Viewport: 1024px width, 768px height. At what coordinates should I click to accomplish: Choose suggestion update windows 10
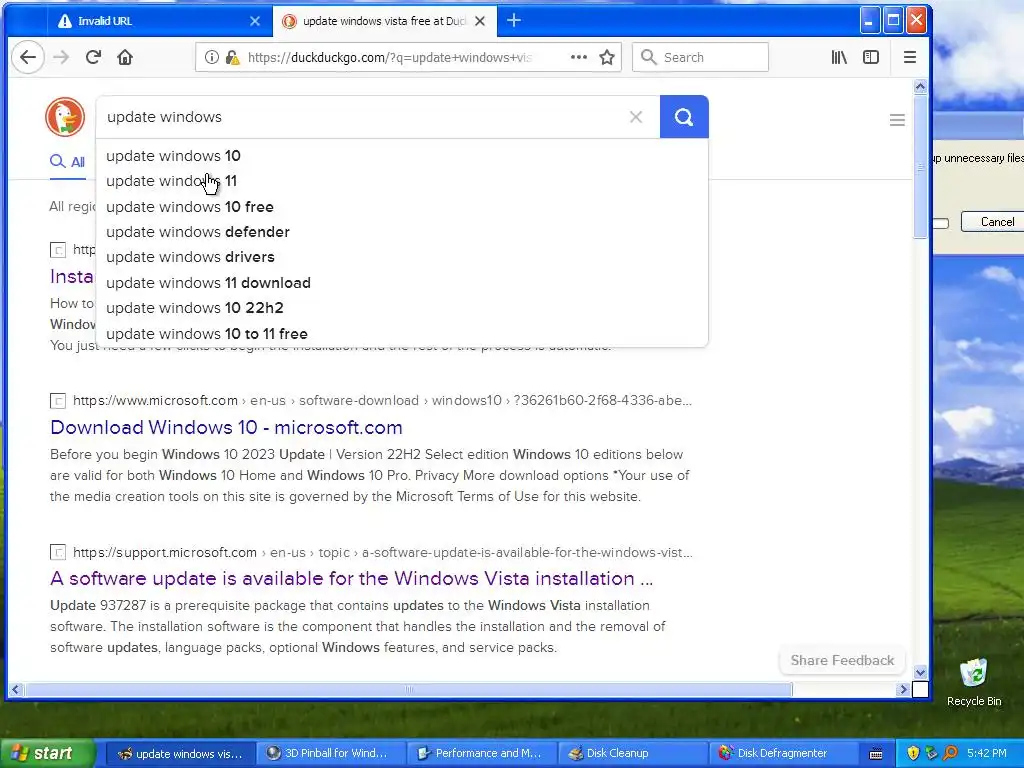[402, 156]
